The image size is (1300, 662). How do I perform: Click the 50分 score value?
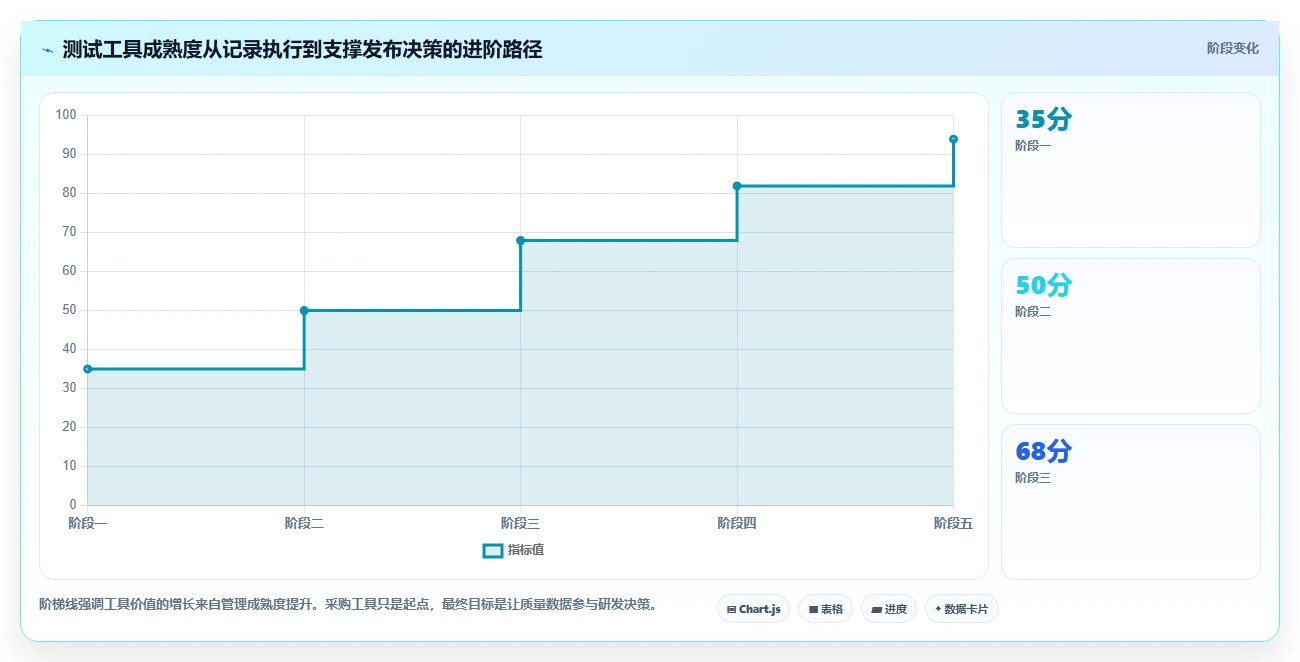point(1043,286)
